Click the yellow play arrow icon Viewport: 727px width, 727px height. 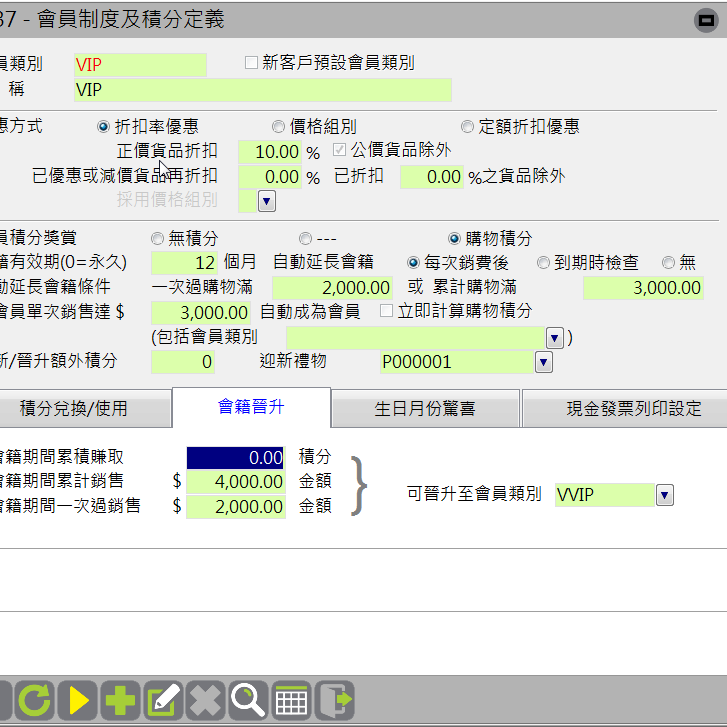pos(77,700)
